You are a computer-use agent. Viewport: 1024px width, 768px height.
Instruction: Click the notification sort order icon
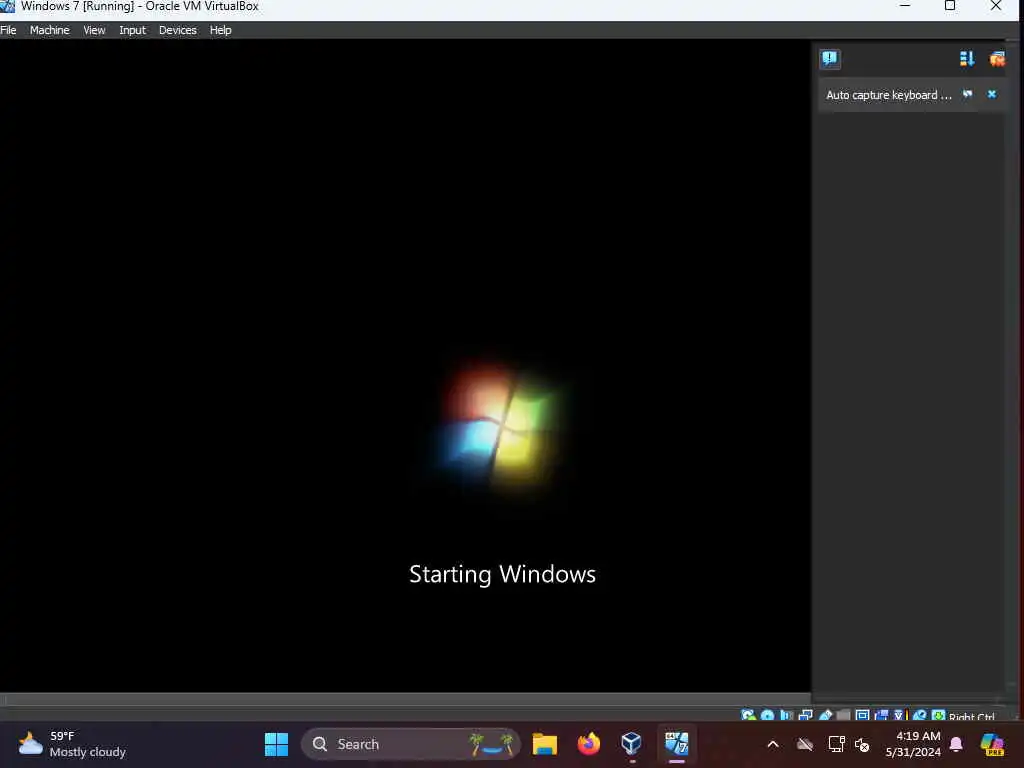[967, 59]
